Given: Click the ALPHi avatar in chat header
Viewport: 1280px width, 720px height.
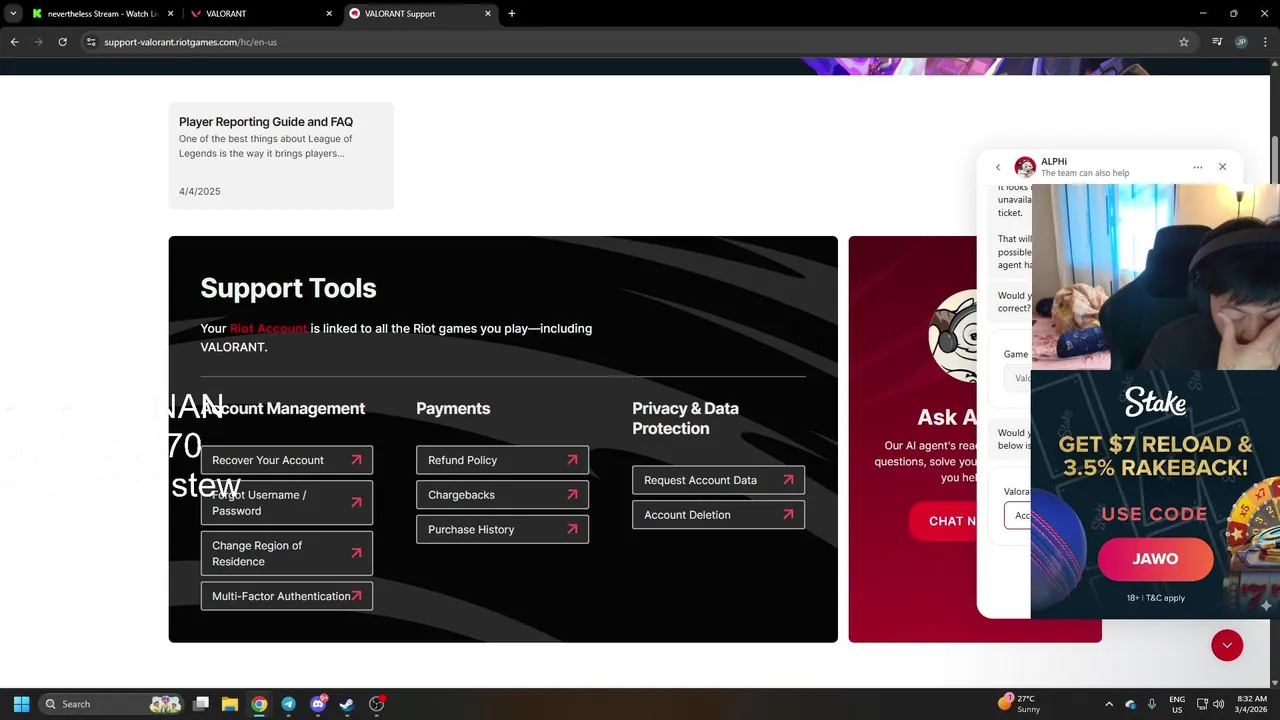Looking at the screenshot, I should click(x=1025, y=167).
